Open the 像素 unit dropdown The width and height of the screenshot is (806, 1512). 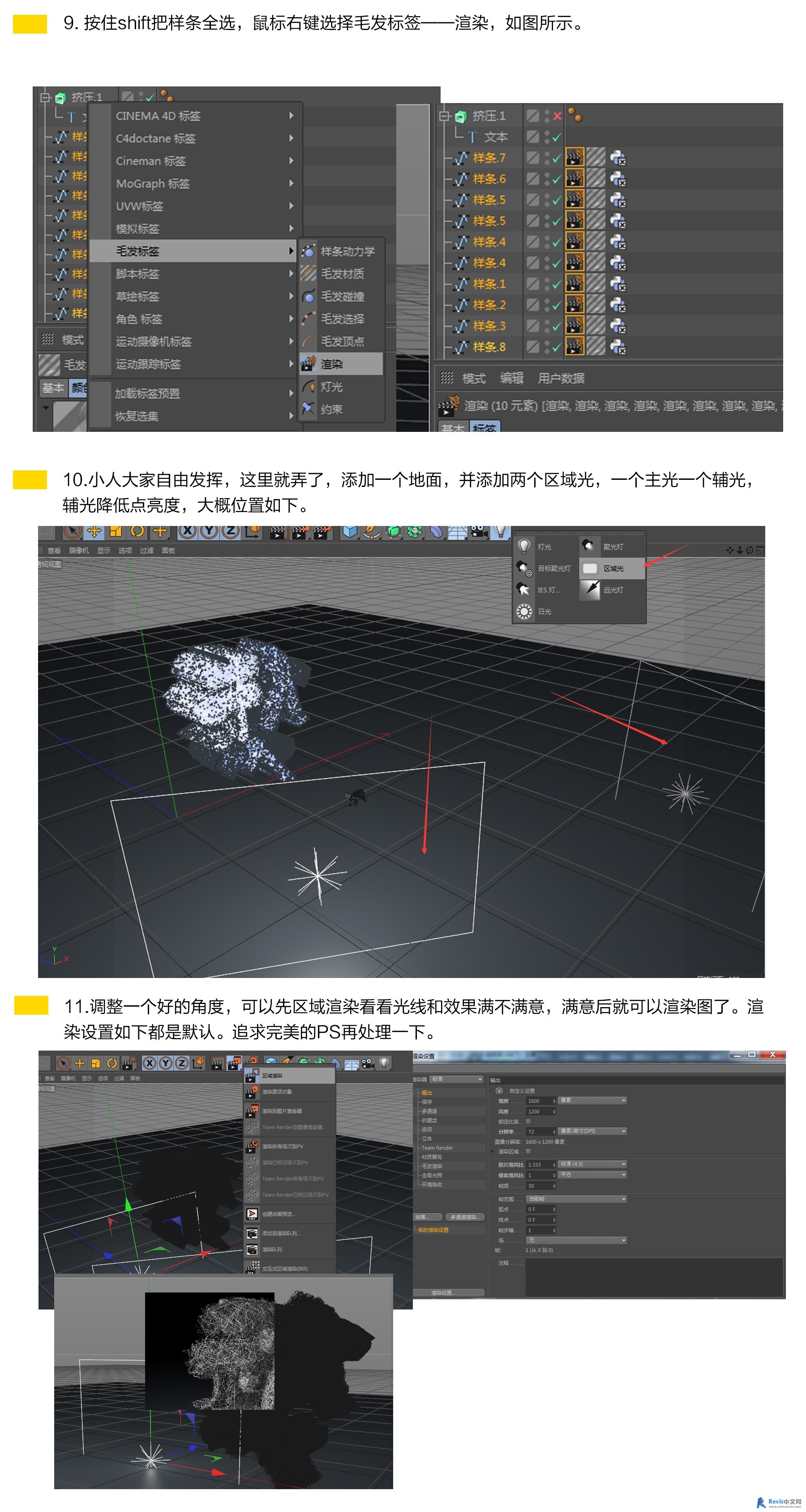tap(592, 1101)
